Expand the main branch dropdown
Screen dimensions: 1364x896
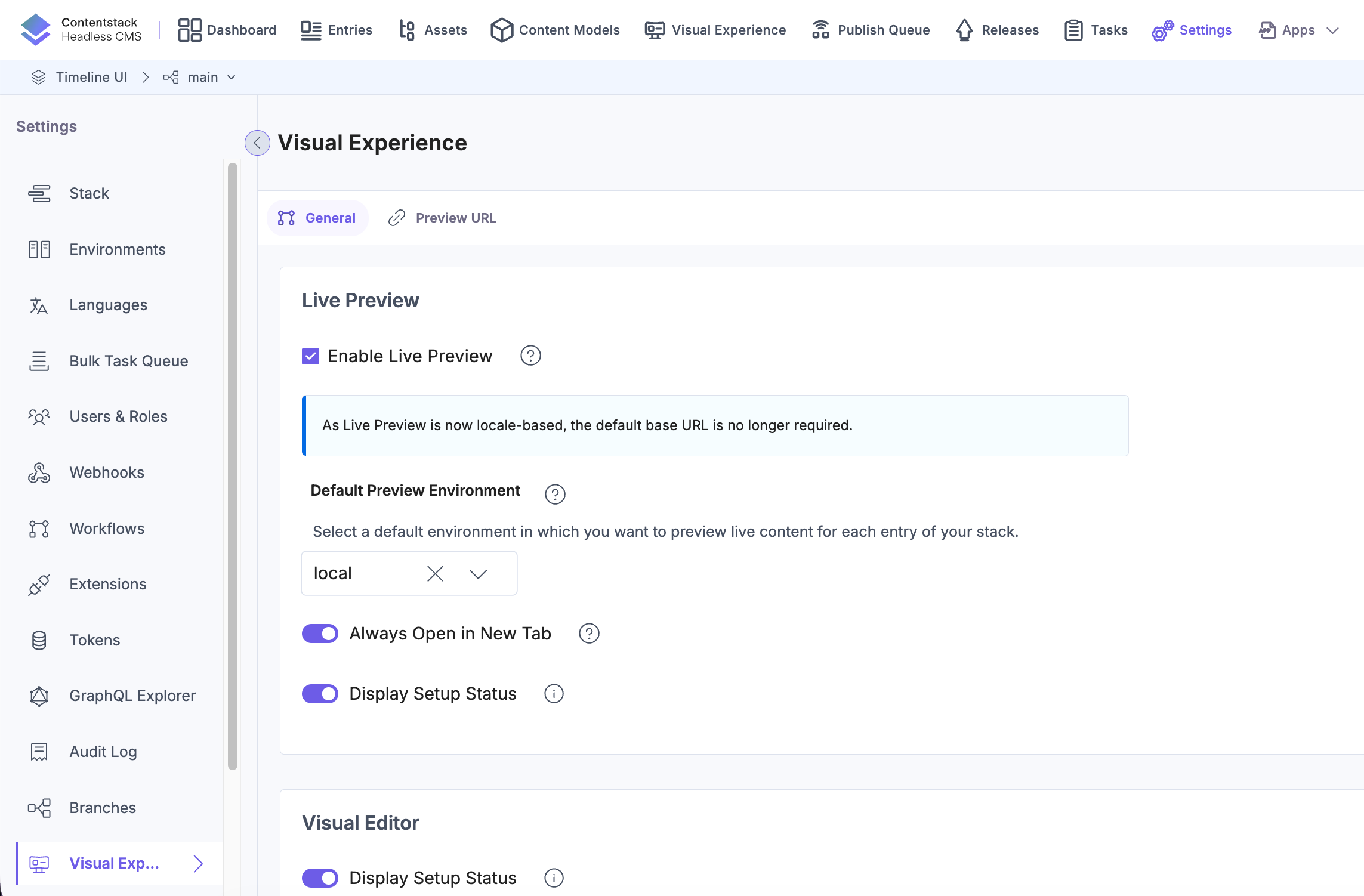pos(231,78)
